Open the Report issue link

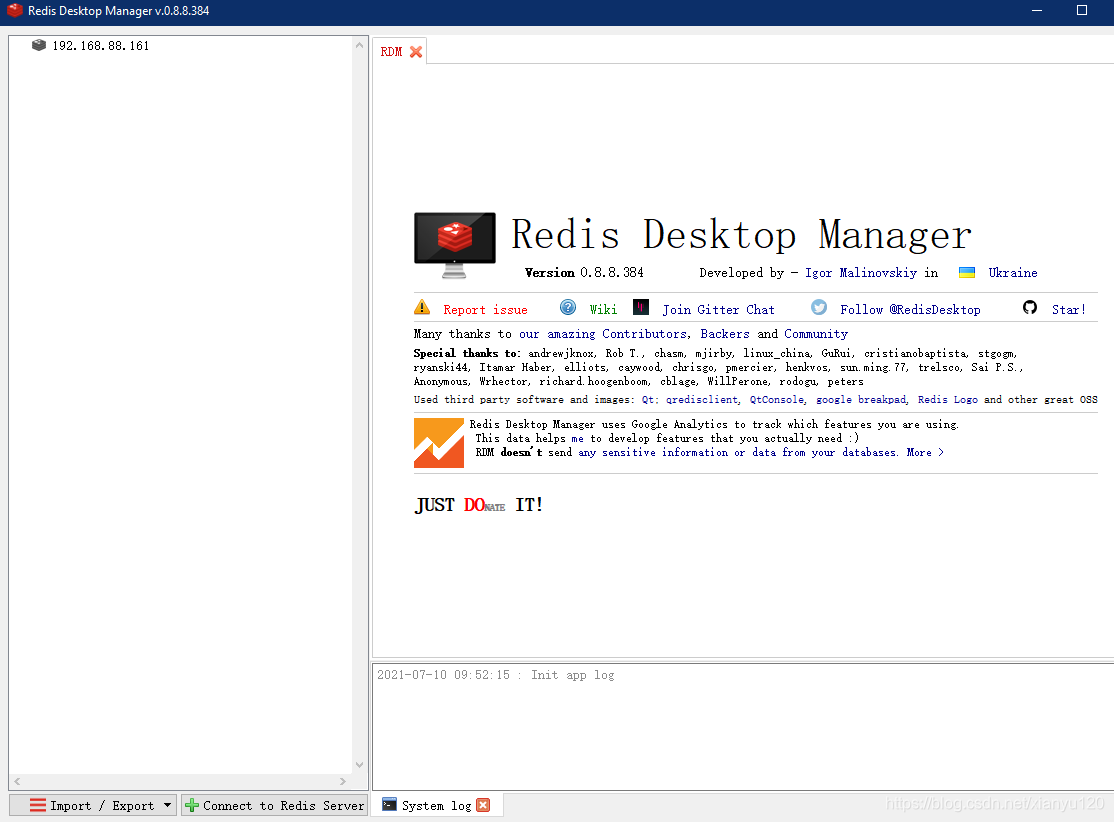[485, 310]
